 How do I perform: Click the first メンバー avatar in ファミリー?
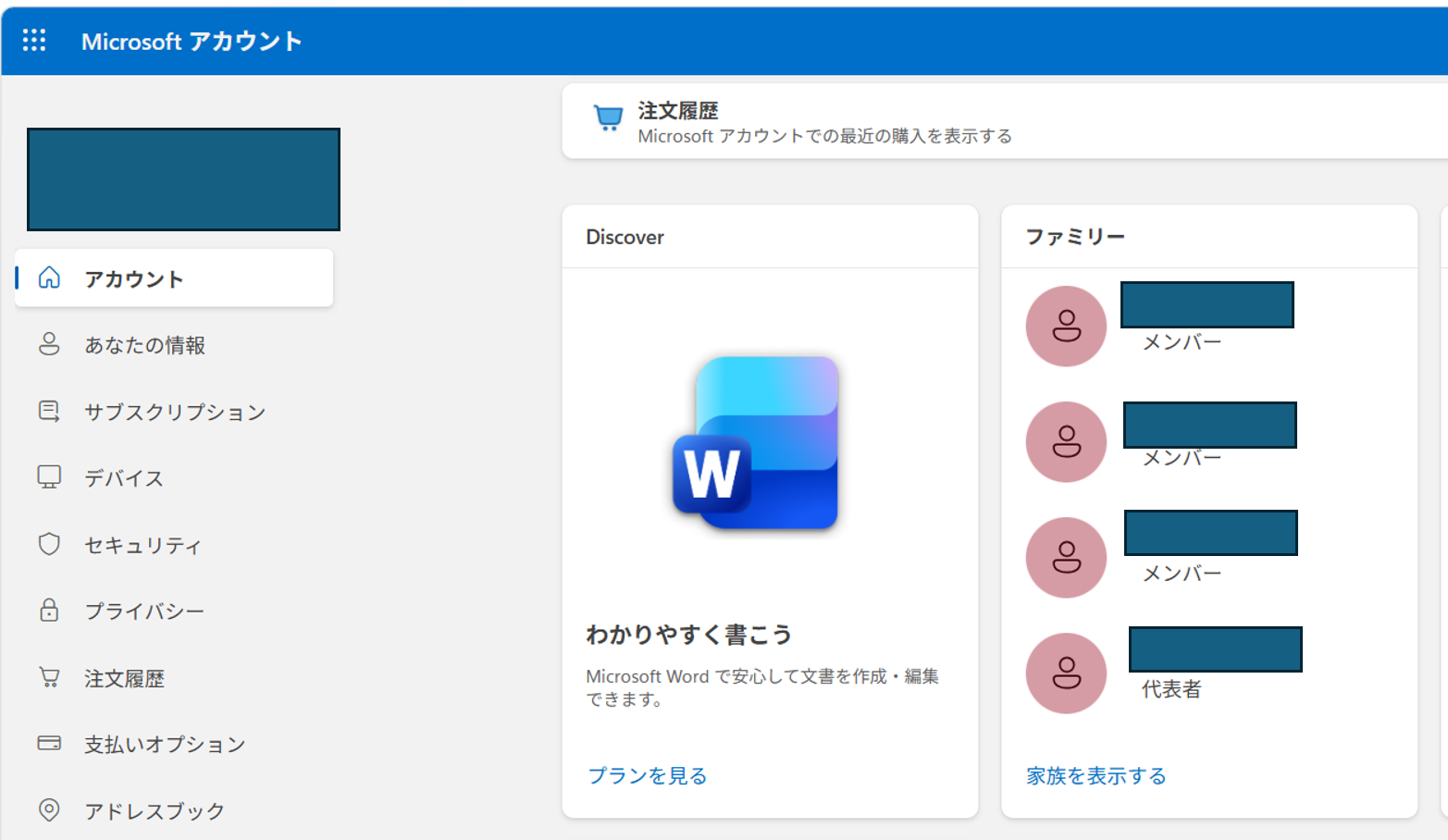(1066, 326)
